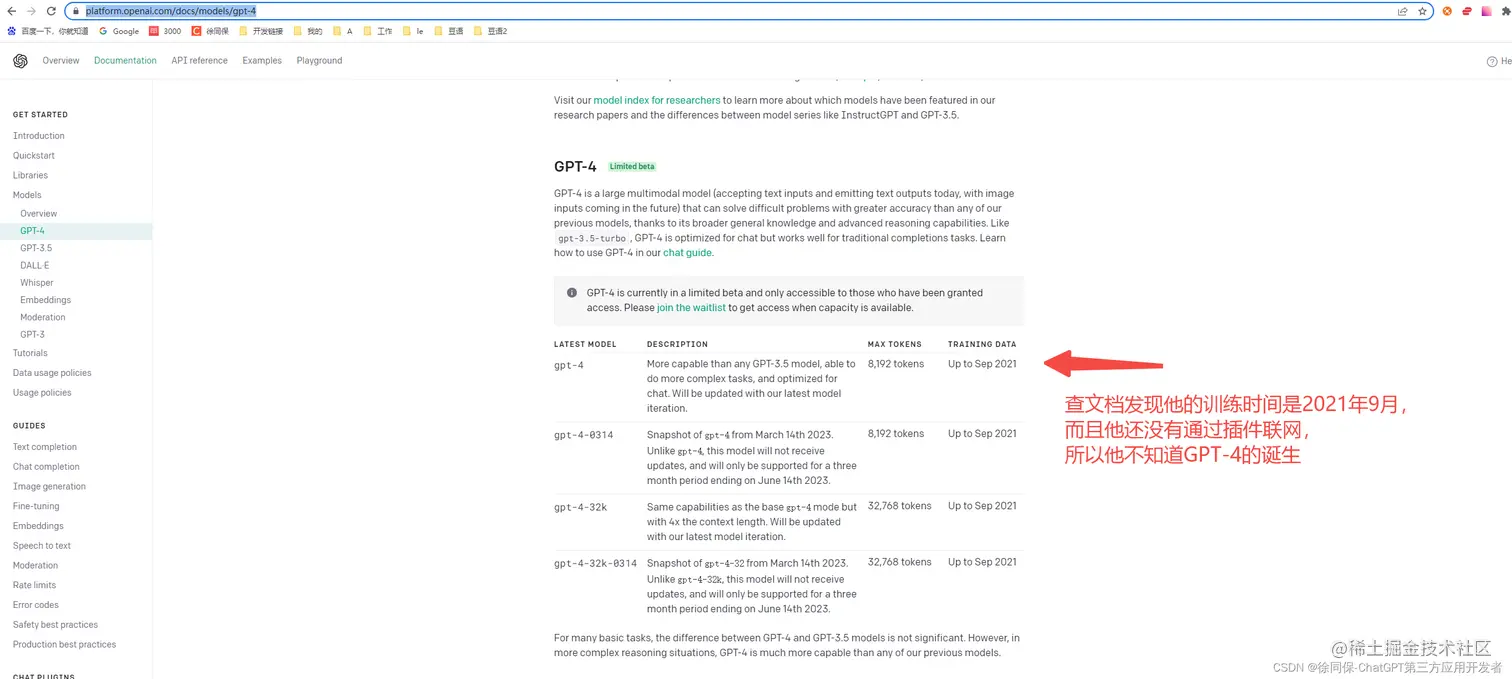
Task: Select GPT-3.5 in the sidebar
Action: click(36, 248)
